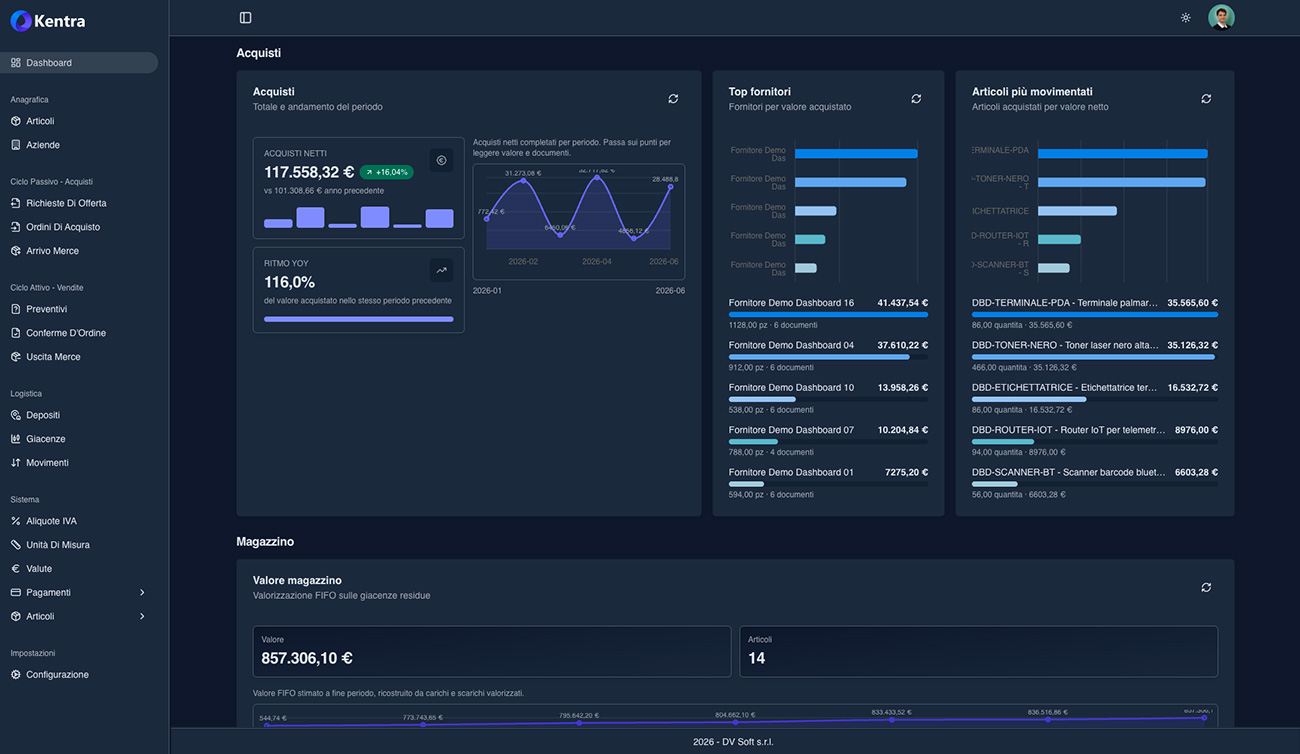Click the 6603,28 € DBD-SCANNER-BT amount
This screenshot has height=754, width=1300.
(x=1196, y=472)
